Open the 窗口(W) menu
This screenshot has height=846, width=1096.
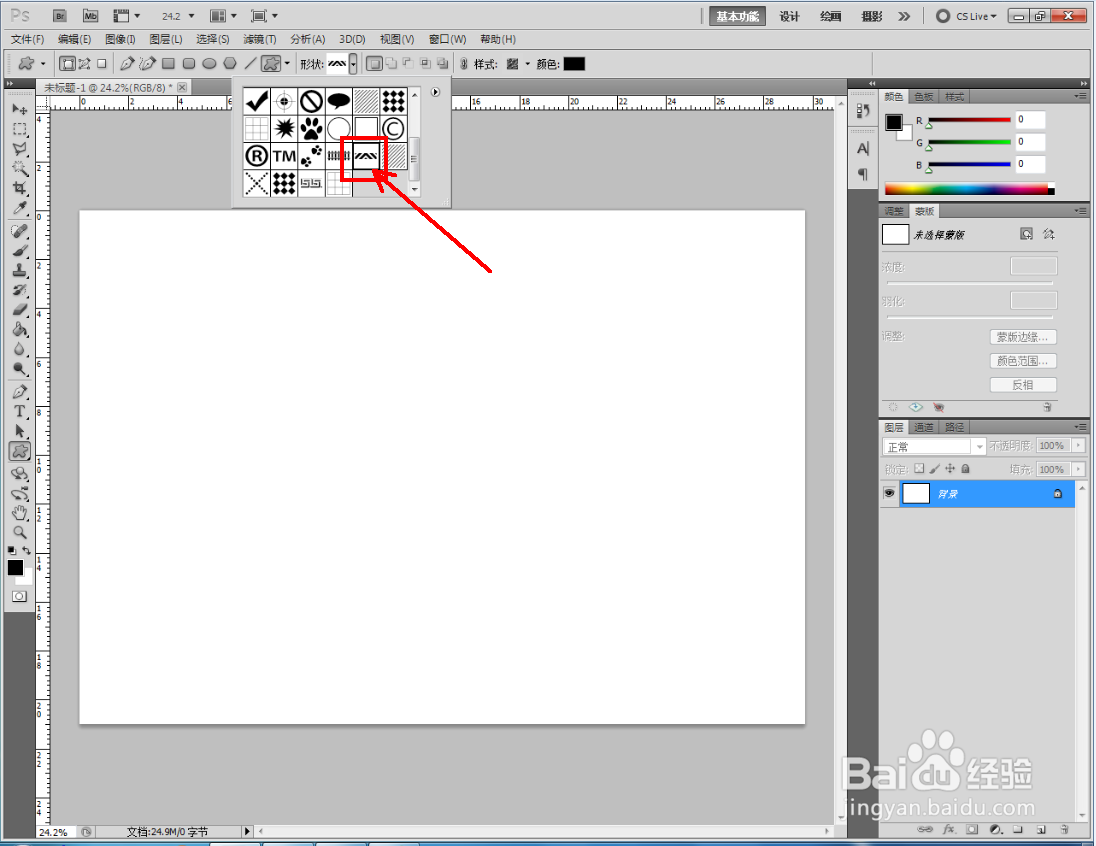tap(447, 39)
